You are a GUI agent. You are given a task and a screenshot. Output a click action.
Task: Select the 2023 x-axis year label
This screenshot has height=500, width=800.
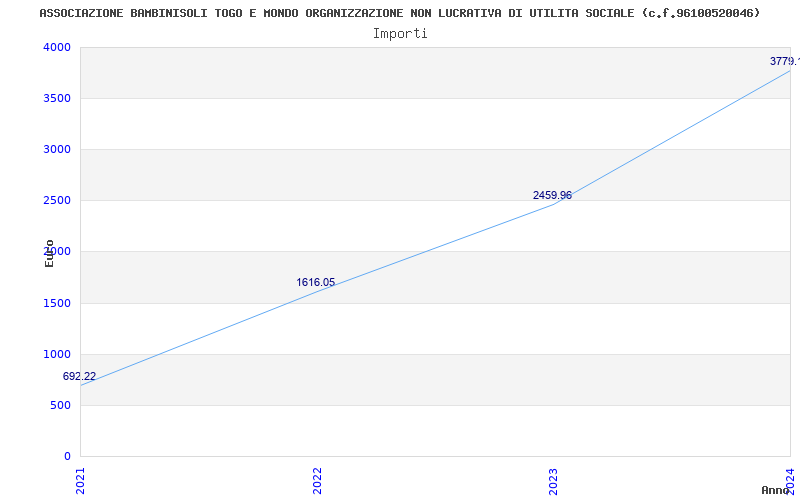click(554, 481)
